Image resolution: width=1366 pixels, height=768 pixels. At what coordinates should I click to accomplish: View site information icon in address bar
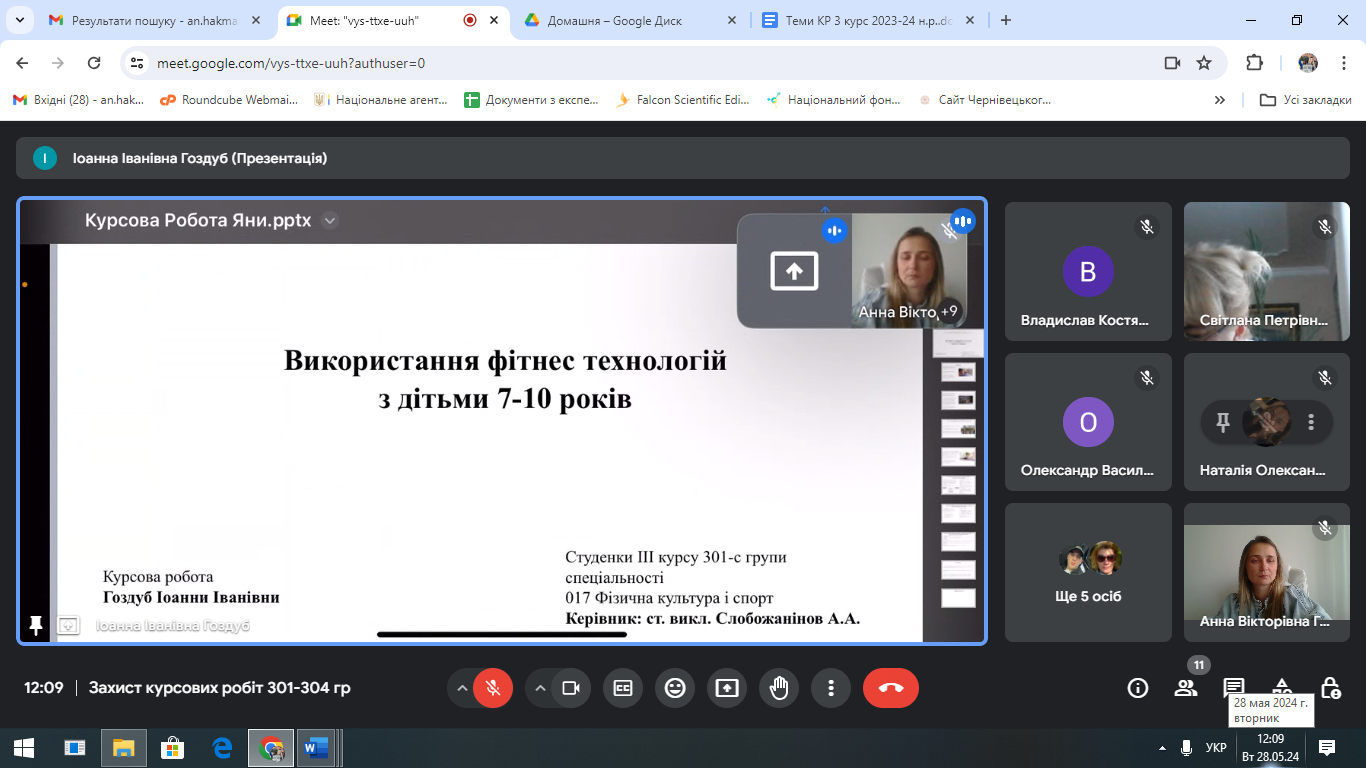coord(138,63)
